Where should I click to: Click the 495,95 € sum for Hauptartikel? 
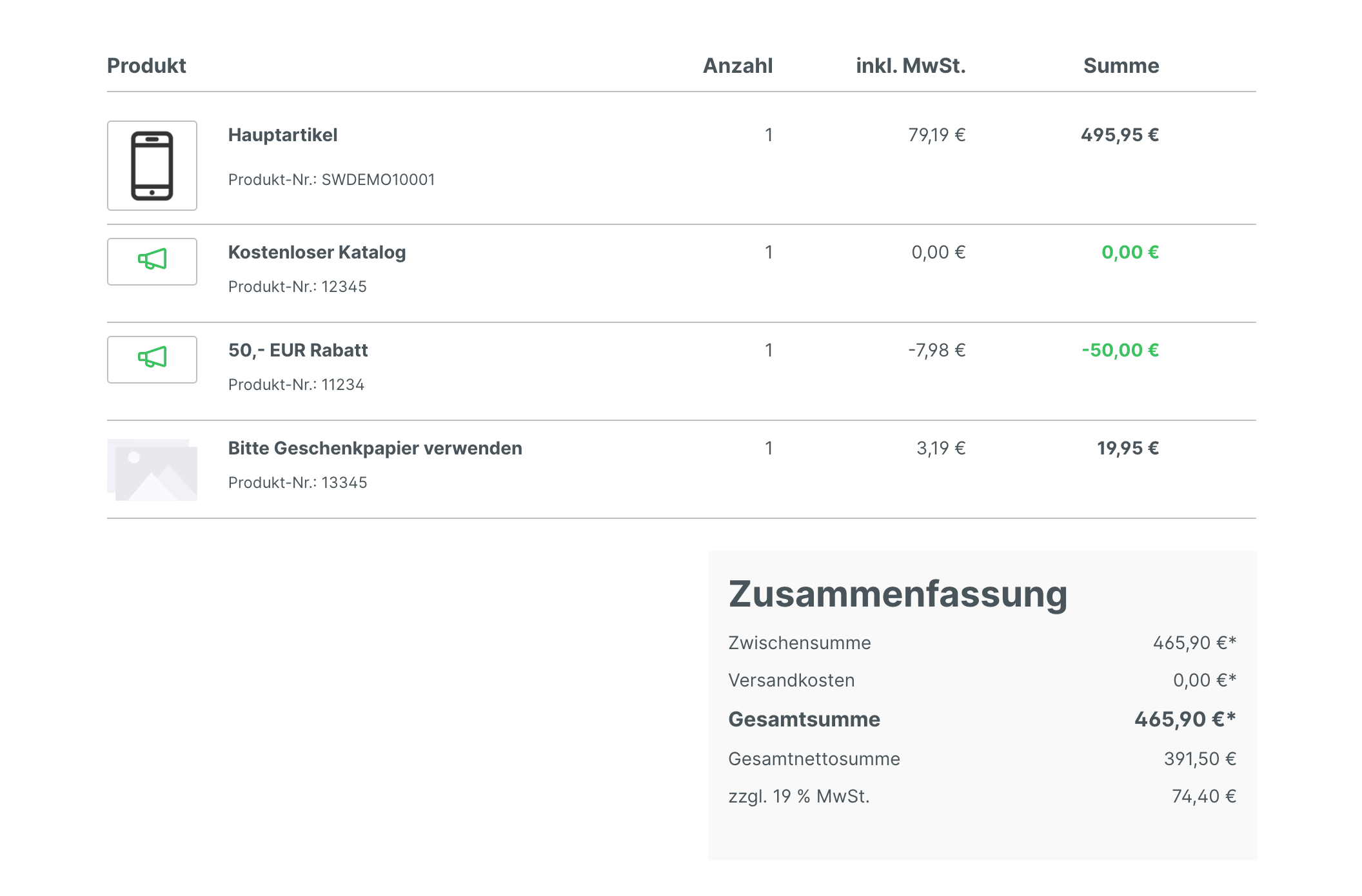[x=1120, y=135]
